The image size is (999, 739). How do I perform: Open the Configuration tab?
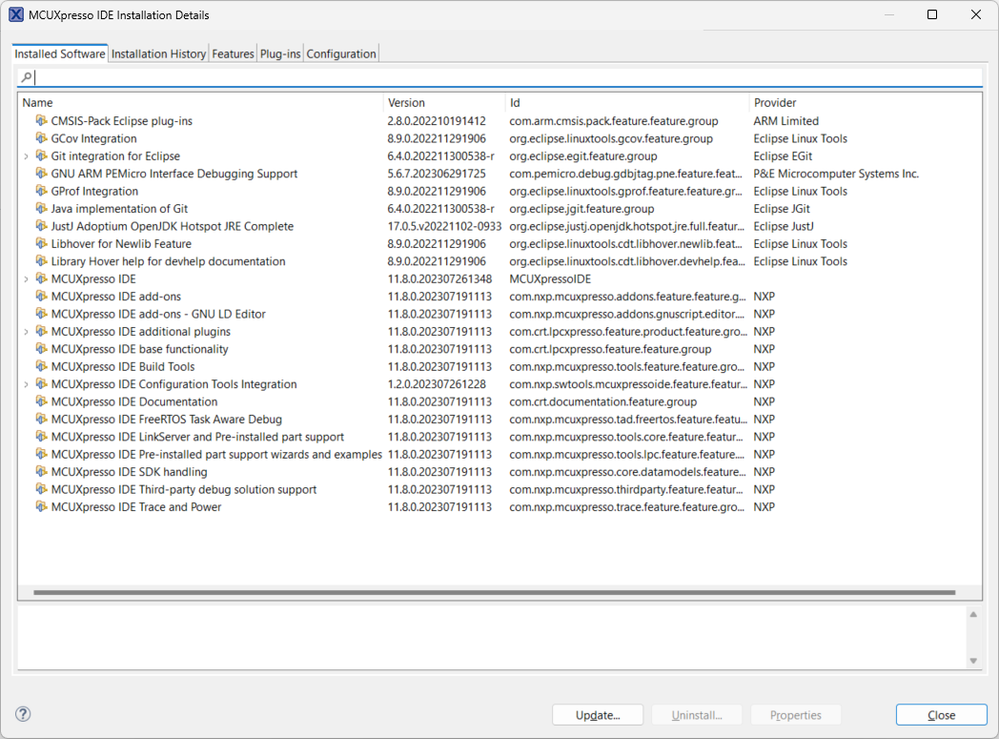coord(341,54)
